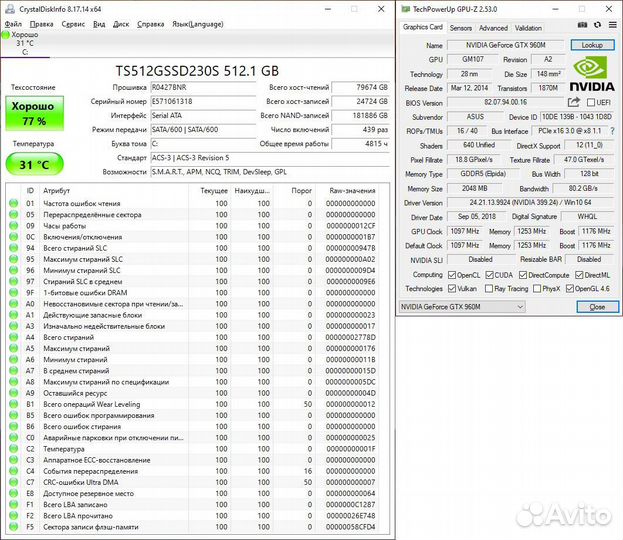Click status dot for attribute 94 row
Screen dimensions: 623x540
point(14,248)
